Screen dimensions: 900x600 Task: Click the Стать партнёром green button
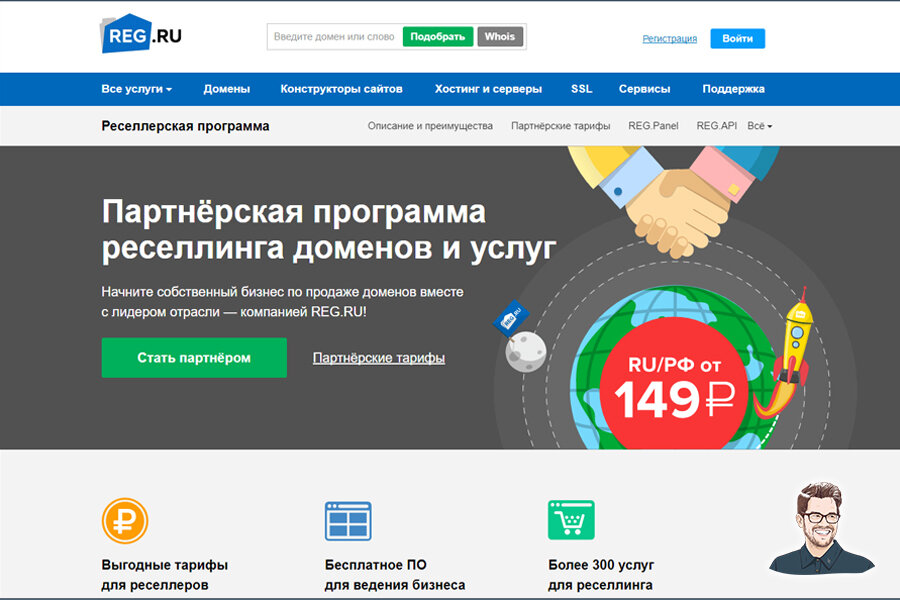coord(194,358)
